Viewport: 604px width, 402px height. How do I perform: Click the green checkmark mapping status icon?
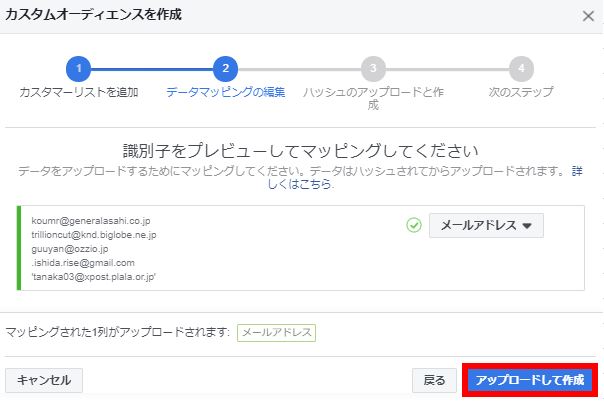click(x=414, y=225)
